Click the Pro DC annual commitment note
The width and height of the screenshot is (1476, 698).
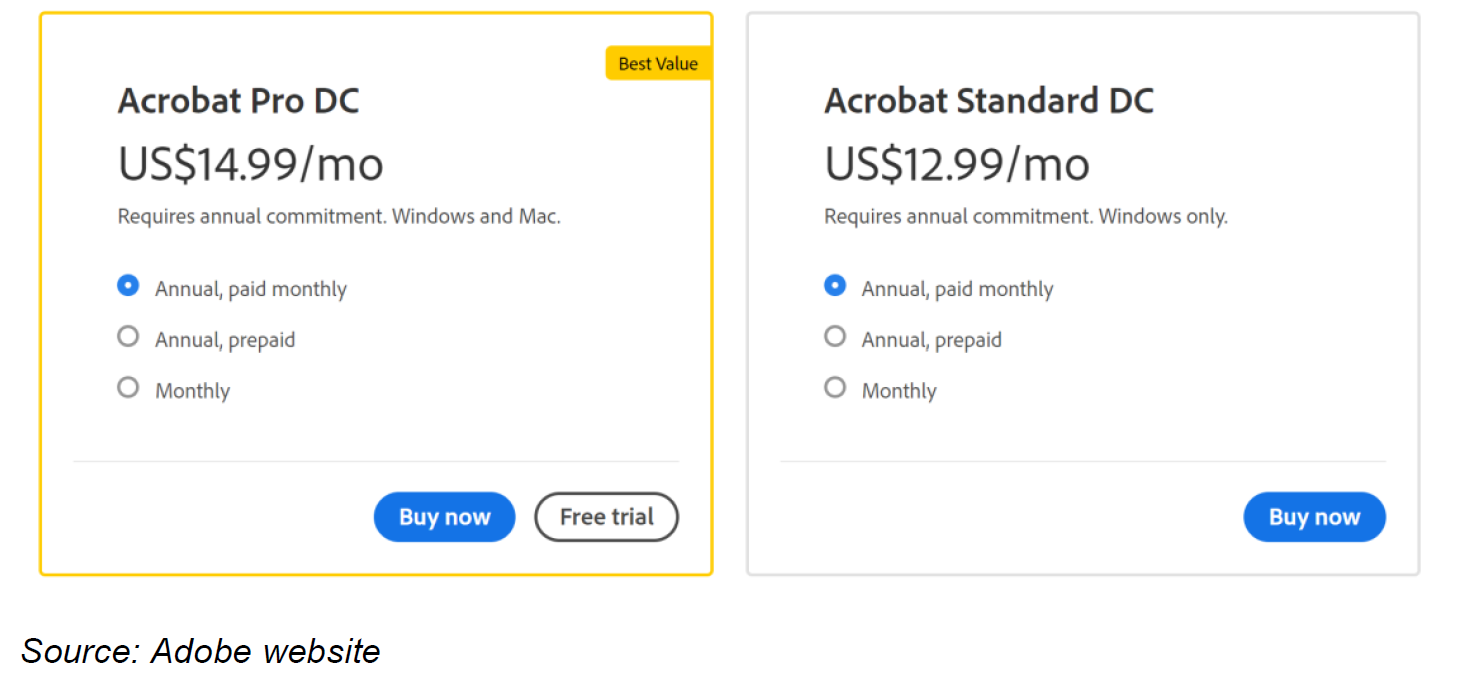click(338, 216)
